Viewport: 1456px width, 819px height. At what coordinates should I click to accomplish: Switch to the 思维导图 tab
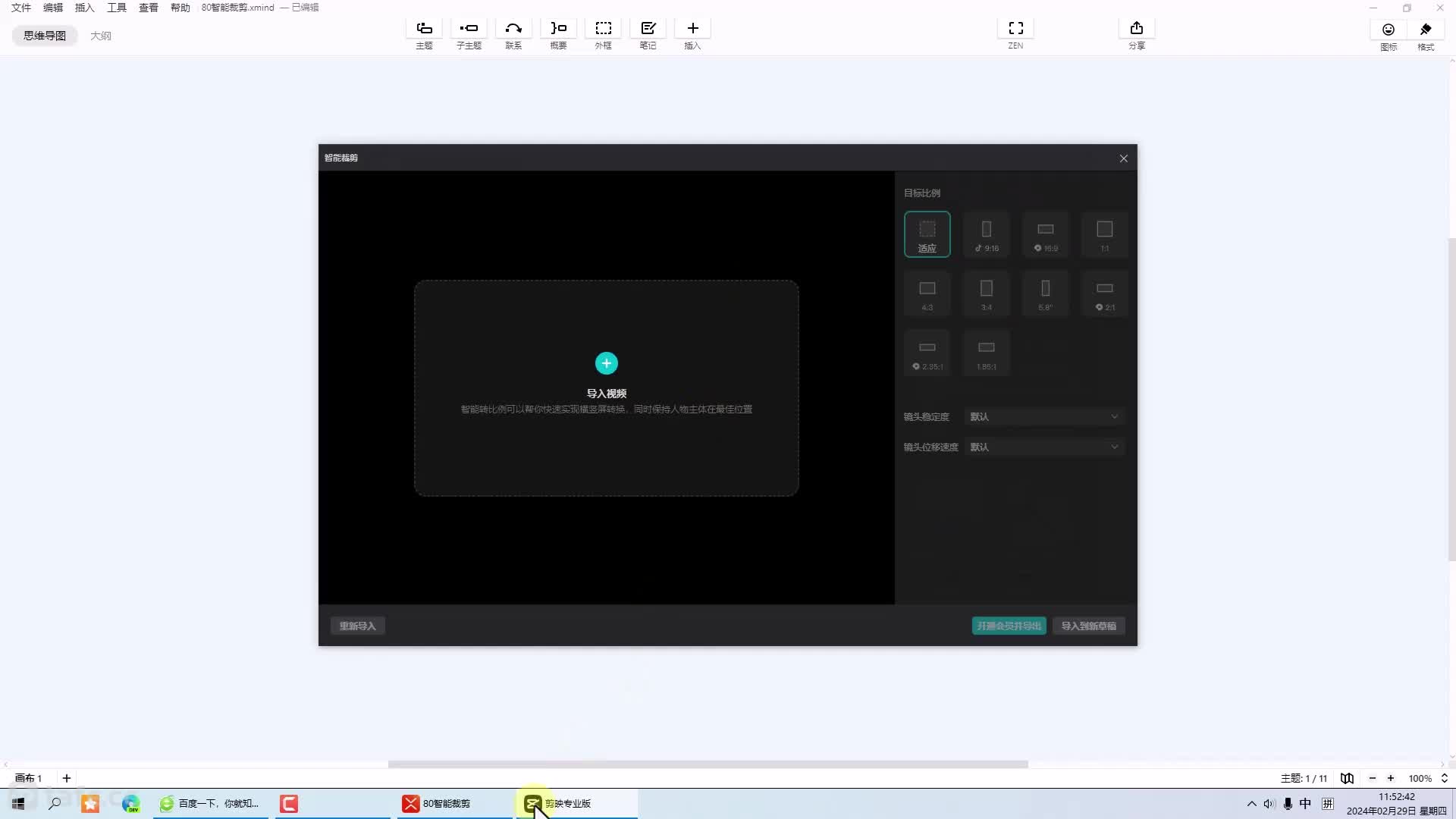(x=45, y=36)
